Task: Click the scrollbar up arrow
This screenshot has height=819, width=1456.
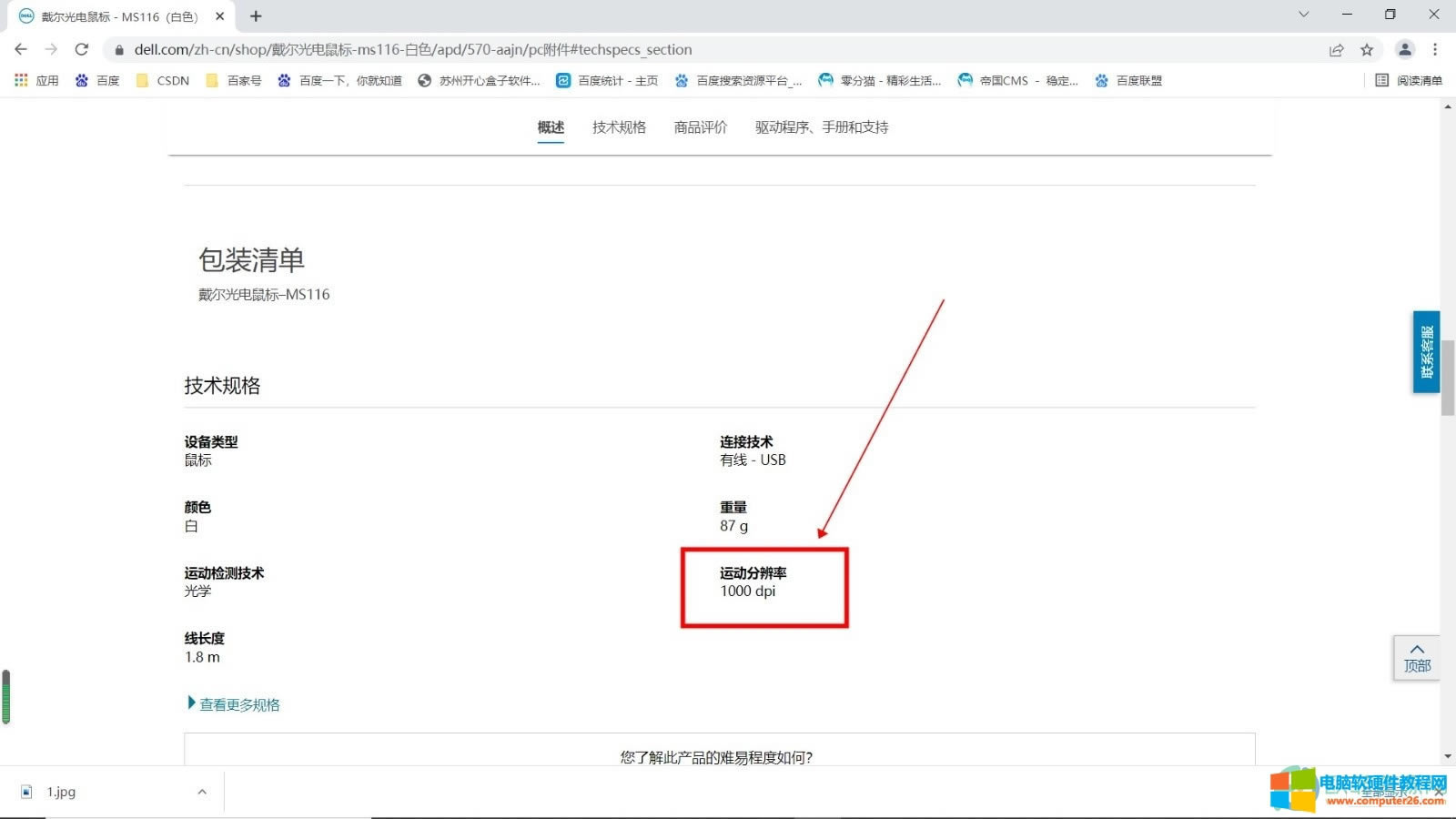Action: [x=1448, y=106]
